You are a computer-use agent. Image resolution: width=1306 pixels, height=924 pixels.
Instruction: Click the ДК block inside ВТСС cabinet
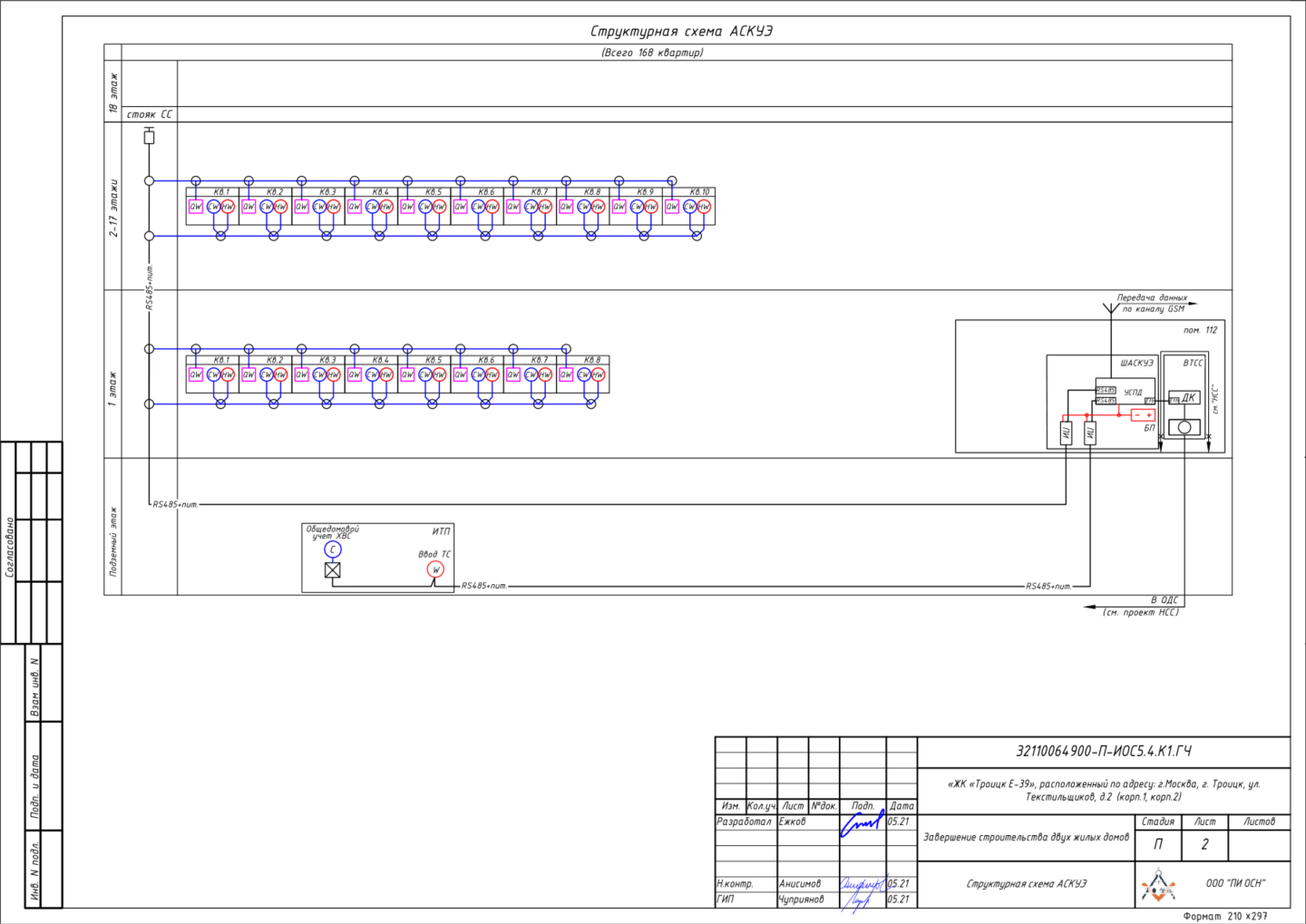(x=1184, y=397)
